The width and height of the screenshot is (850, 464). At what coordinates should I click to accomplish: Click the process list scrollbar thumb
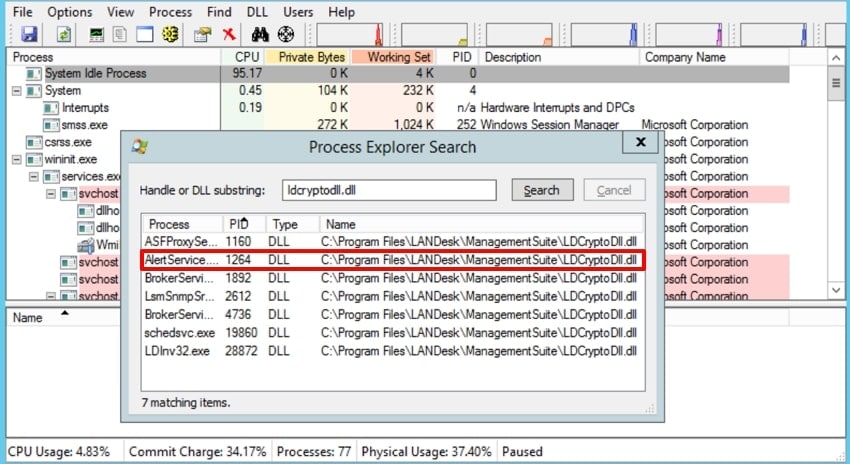click(x=835, y=83)
